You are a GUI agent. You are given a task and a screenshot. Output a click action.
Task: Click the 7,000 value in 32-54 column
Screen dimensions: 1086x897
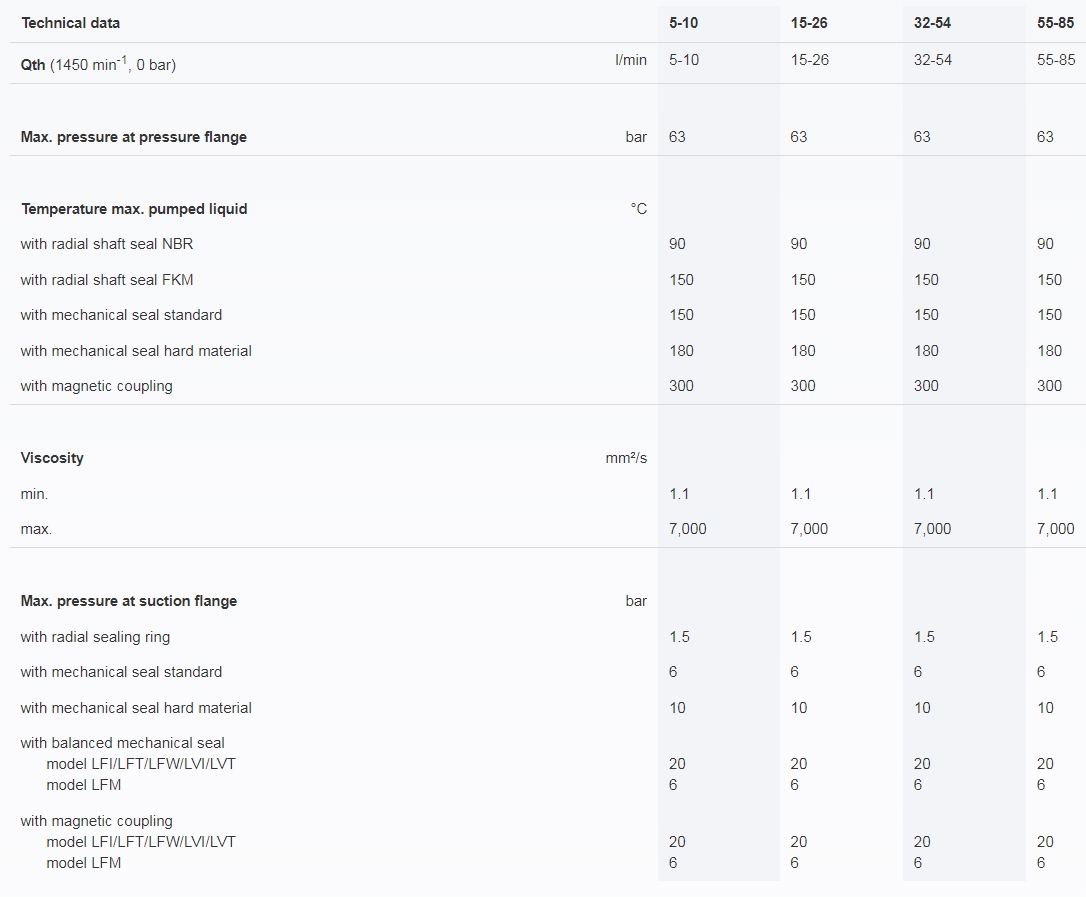(x=932, y=529)
